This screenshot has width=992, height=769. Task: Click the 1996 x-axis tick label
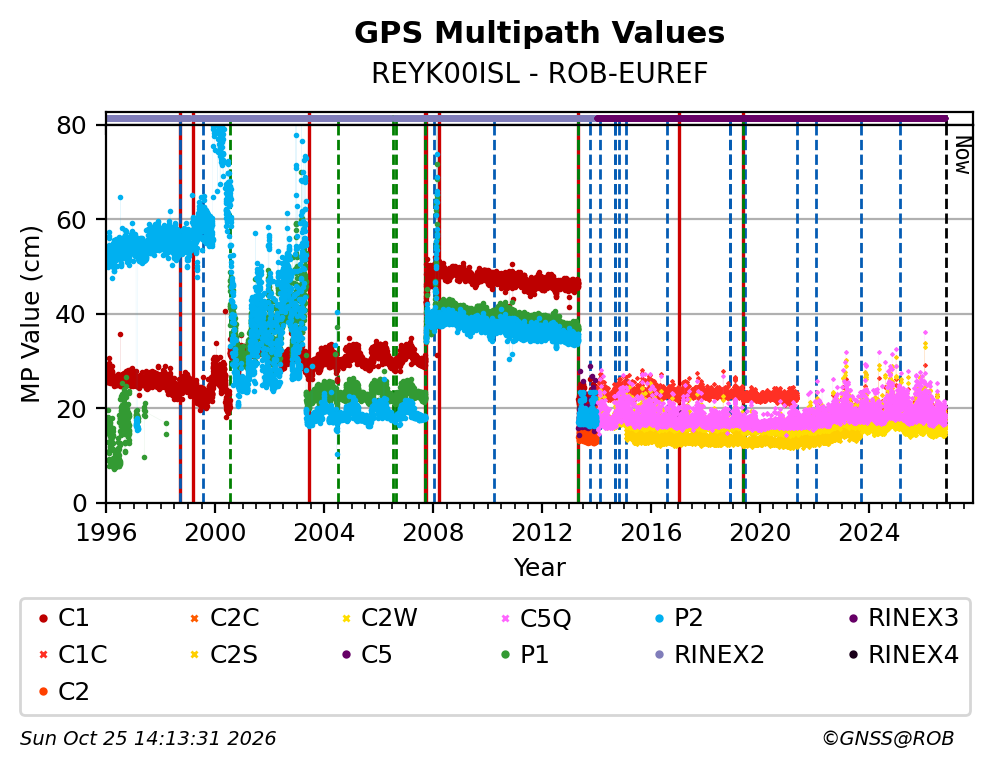click(x=106, y=533)
